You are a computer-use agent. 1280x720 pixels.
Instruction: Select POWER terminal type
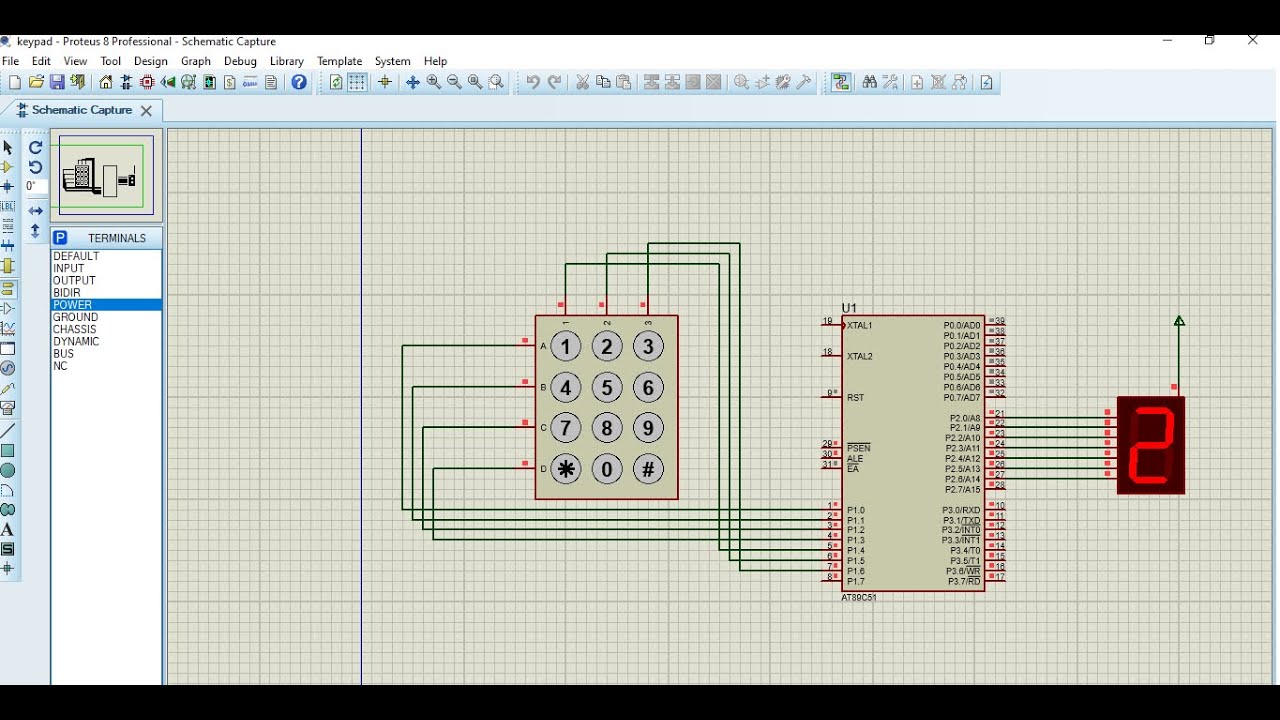pos(106,305)
